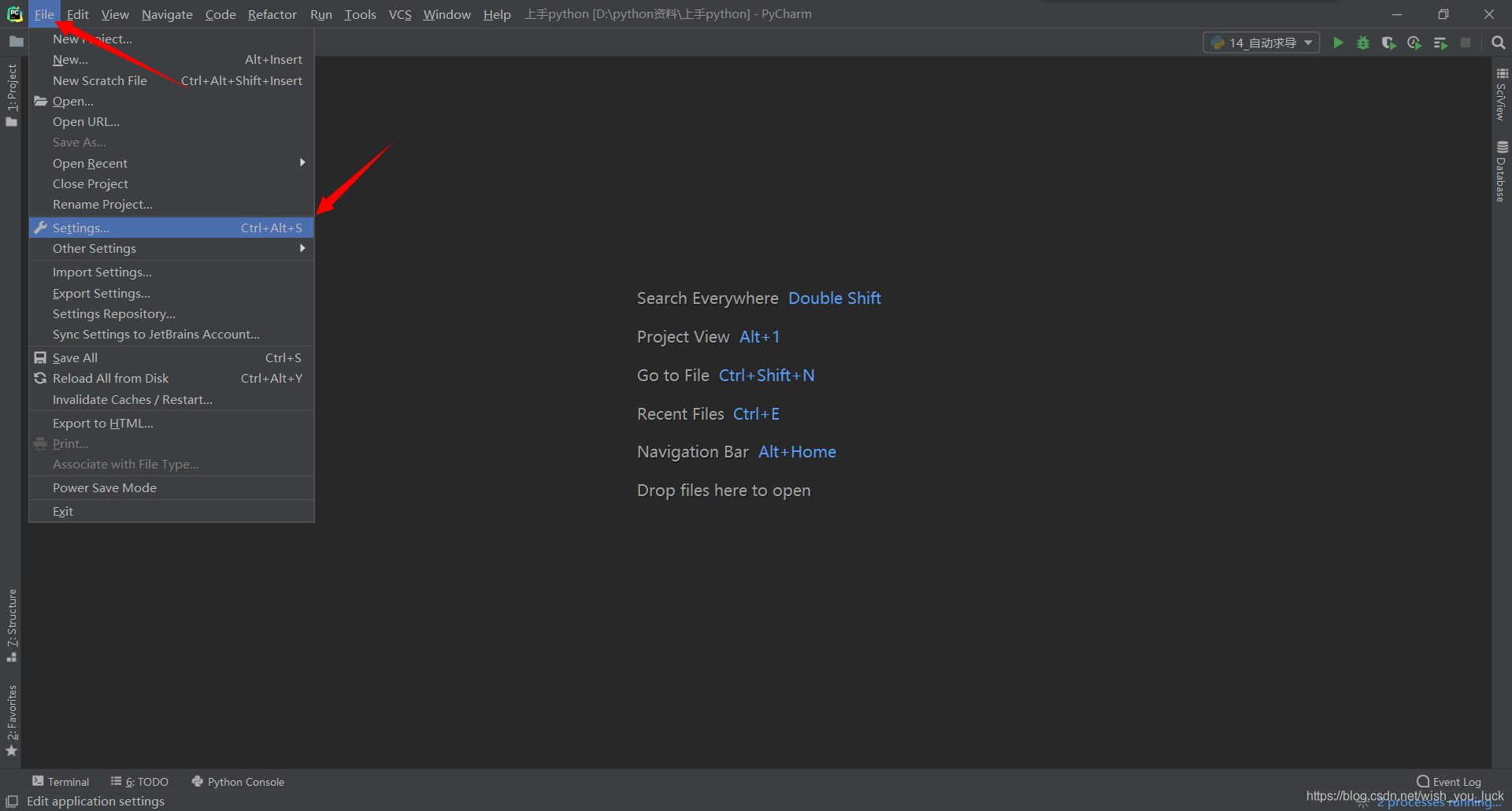Viewport: 1512px width, 811px height.
Task: Launch the profiler run icon
Action: (x=1414, y=43)
